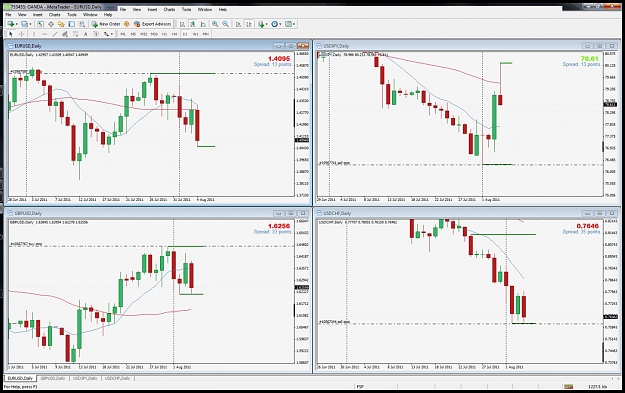
Task: Set timeframe to W1
Action: [x=195, y=34]
